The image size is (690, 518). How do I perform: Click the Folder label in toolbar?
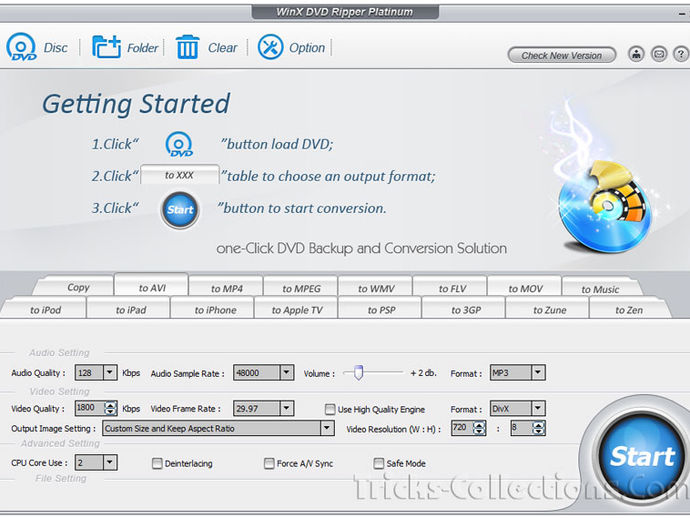pos(142,48)
